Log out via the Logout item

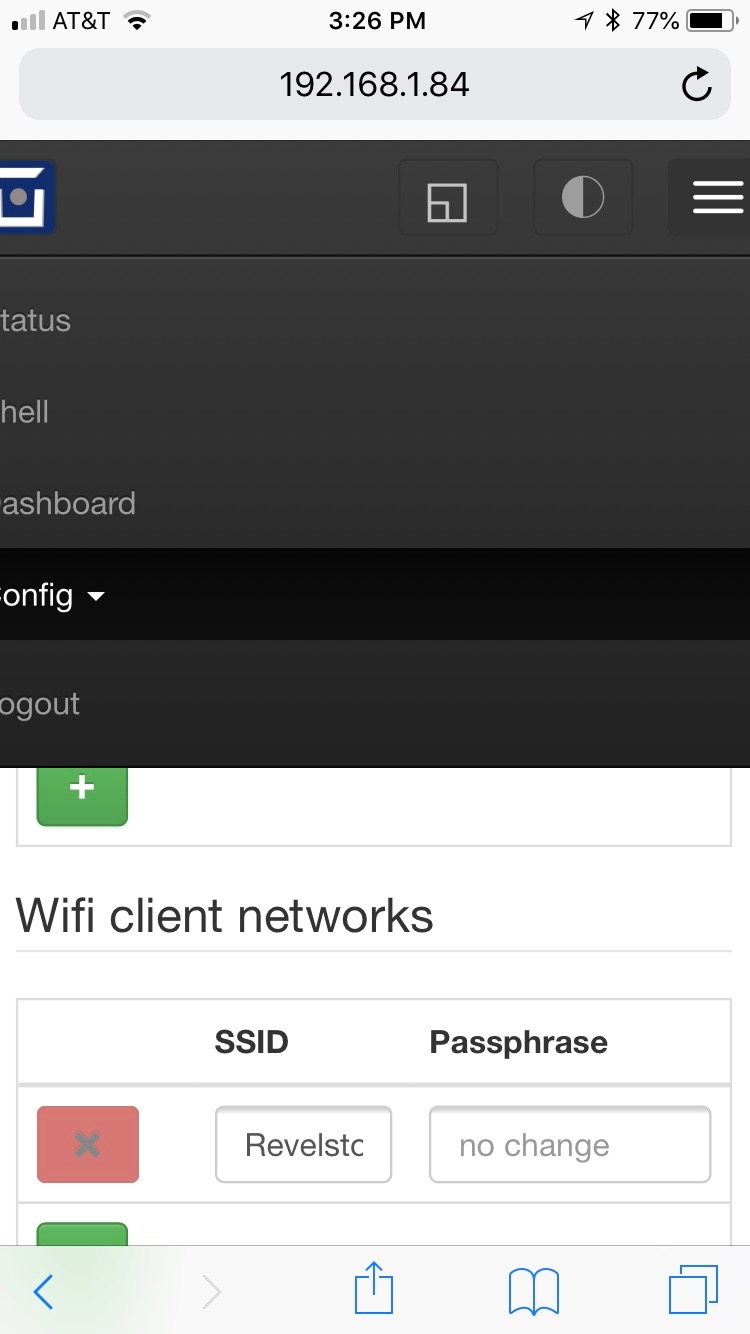click(x=40, y=704)
